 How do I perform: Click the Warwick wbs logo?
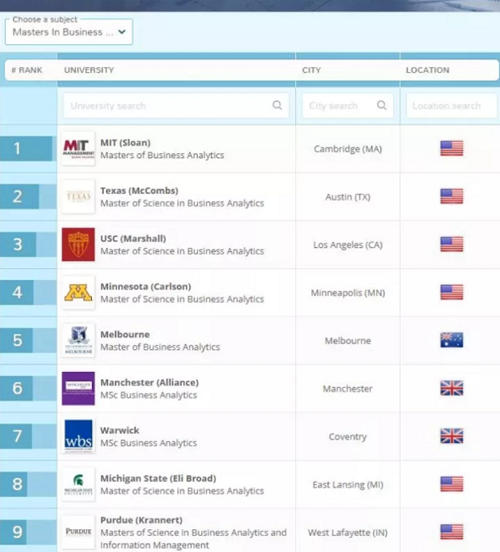[x=78, y=436]
